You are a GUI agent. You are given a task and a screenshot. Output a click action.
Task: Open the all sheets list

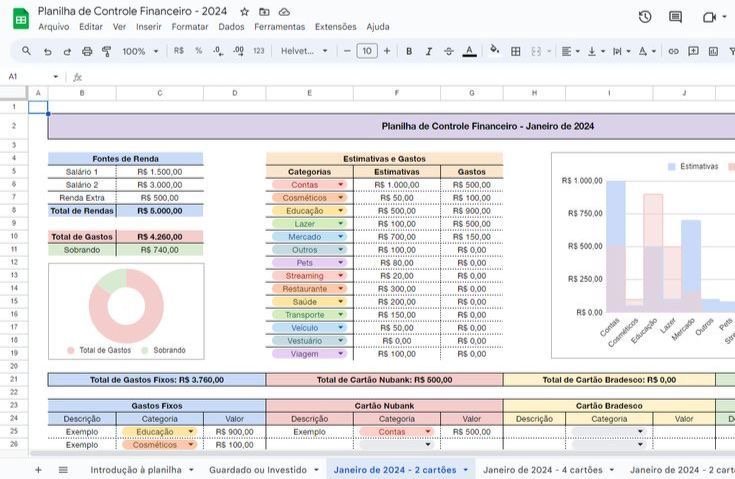(x=63, y=470)
